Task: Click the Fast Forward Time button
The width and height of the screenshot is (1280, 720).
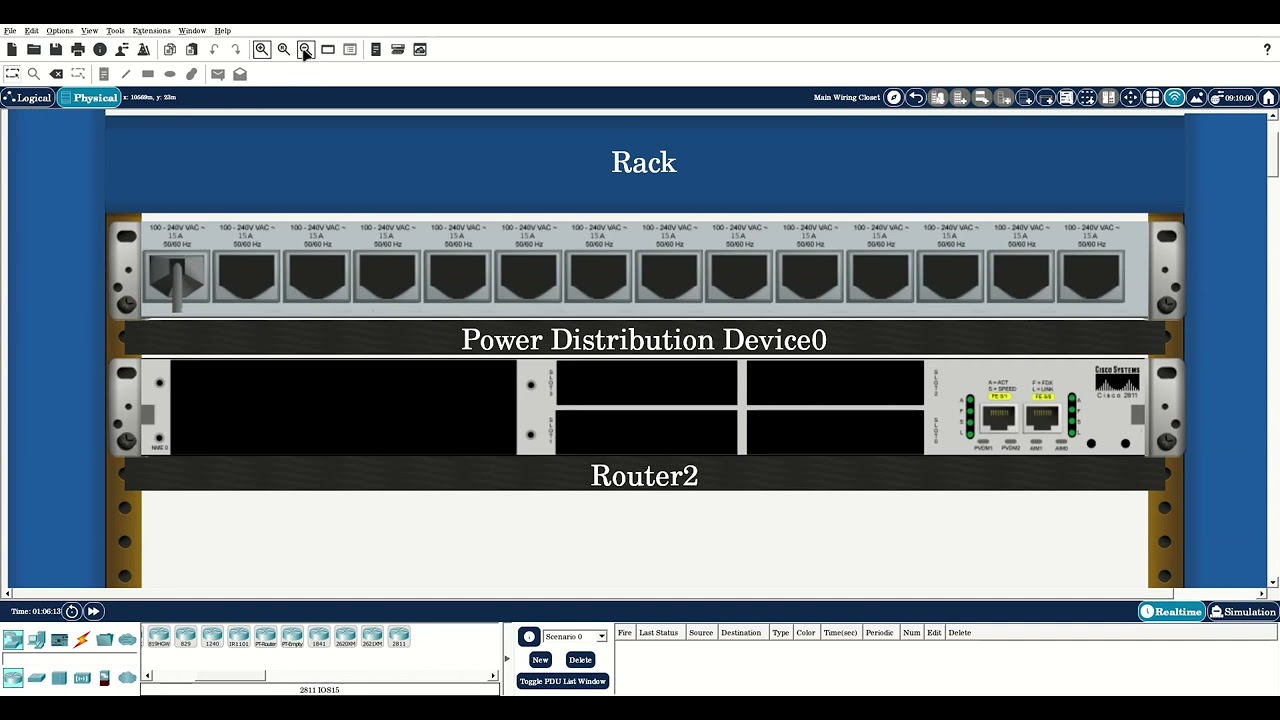Action: (x=93, y=611)
